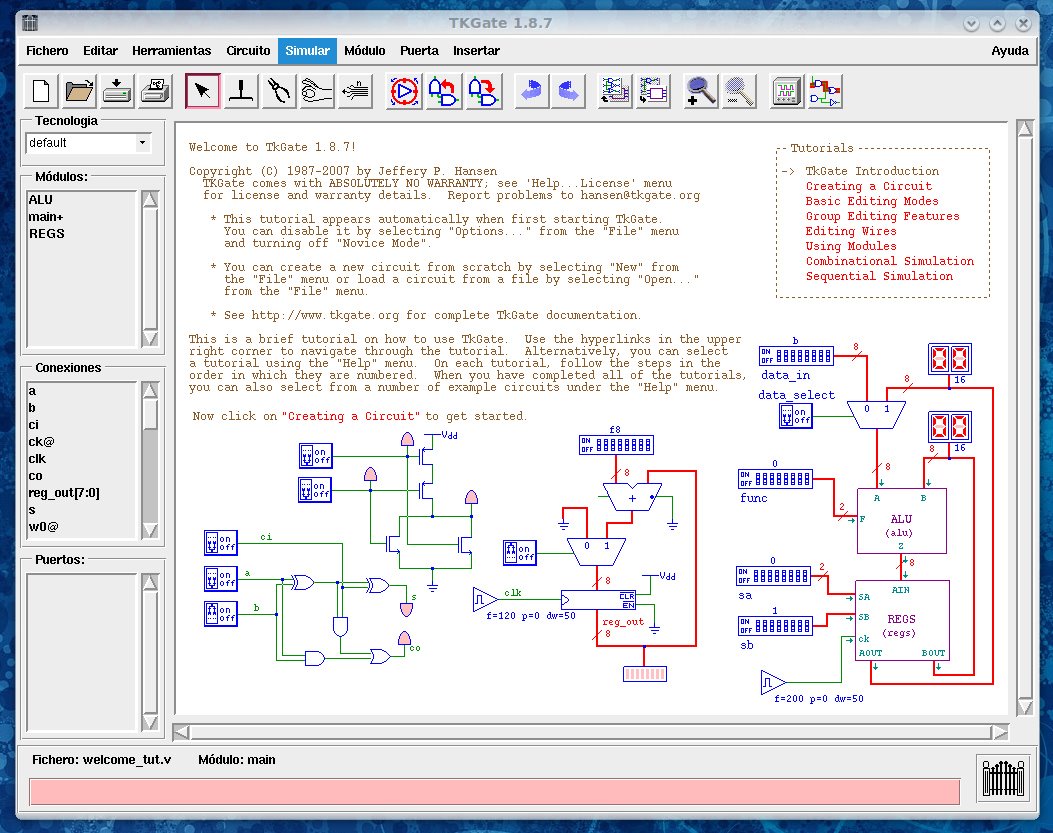Select the Delete gate tool
This screenshot has width=1053, height=833.
tap(240, 91)
